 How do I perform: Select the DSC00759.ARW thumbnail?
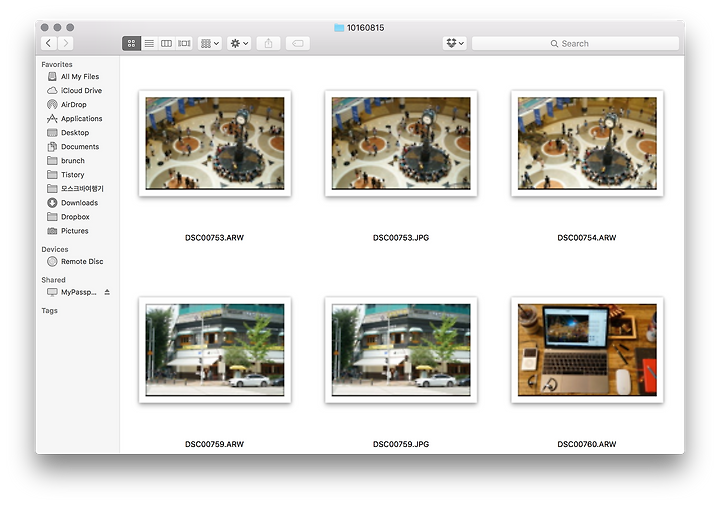coord(215,350)
